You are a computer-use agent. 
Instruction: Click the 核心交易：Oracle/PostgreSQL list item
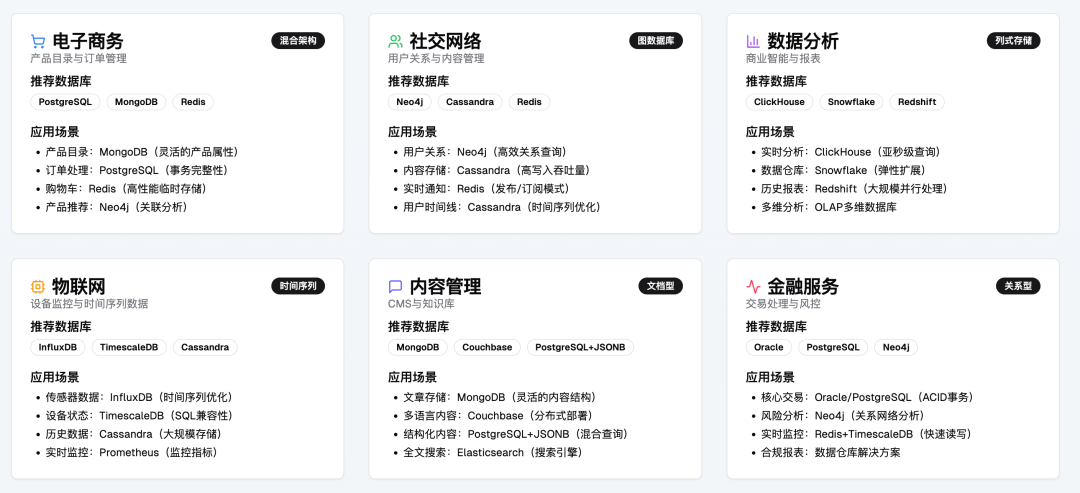868,397
